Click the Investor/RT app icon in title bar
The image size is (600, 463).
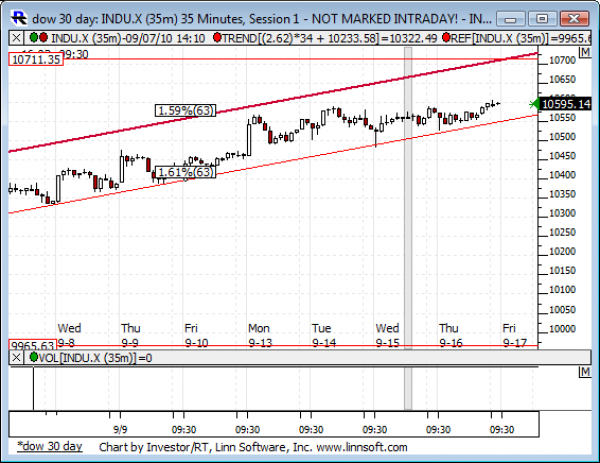pyautogui.click(x=19, y=18)
